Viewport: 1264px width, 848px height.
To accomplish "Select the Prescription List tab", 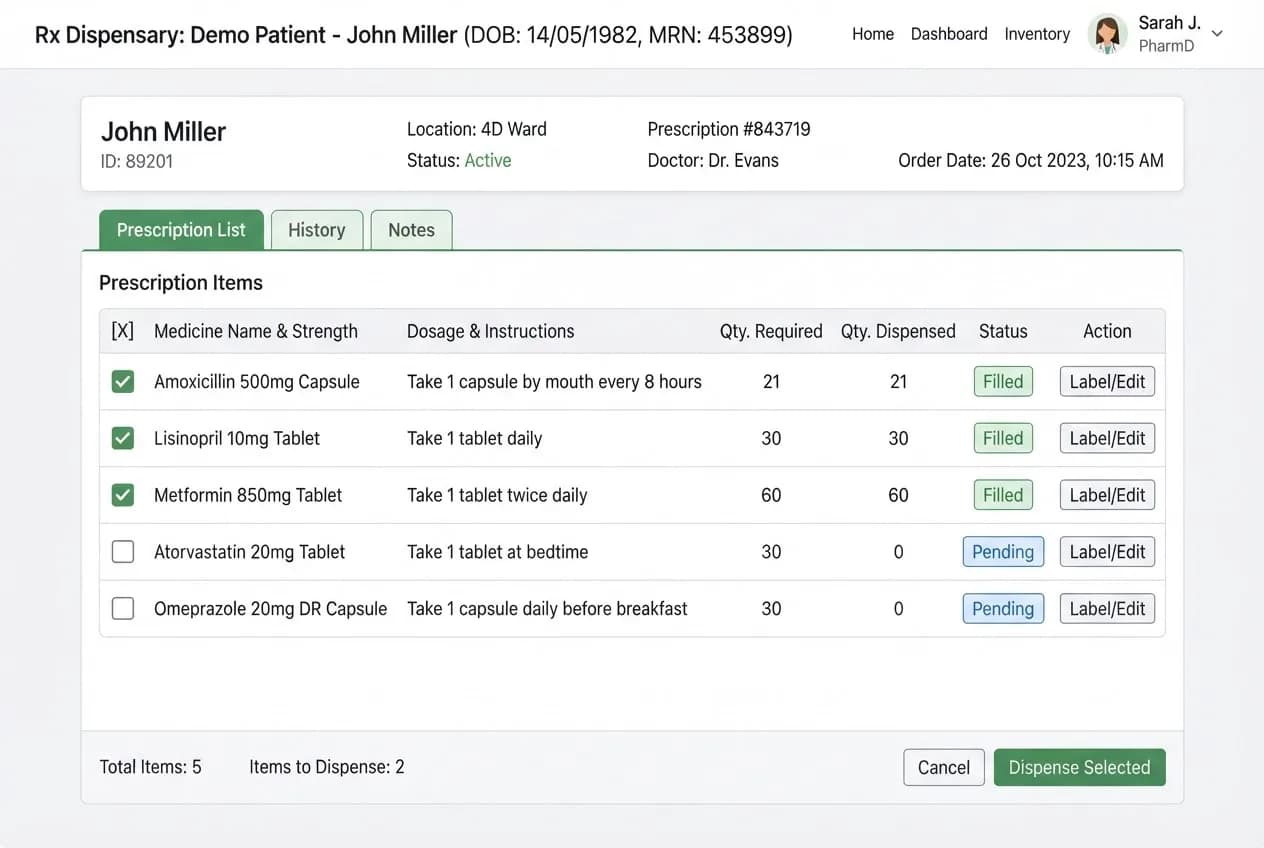I will pyautogui.click(x=181, y=230).
